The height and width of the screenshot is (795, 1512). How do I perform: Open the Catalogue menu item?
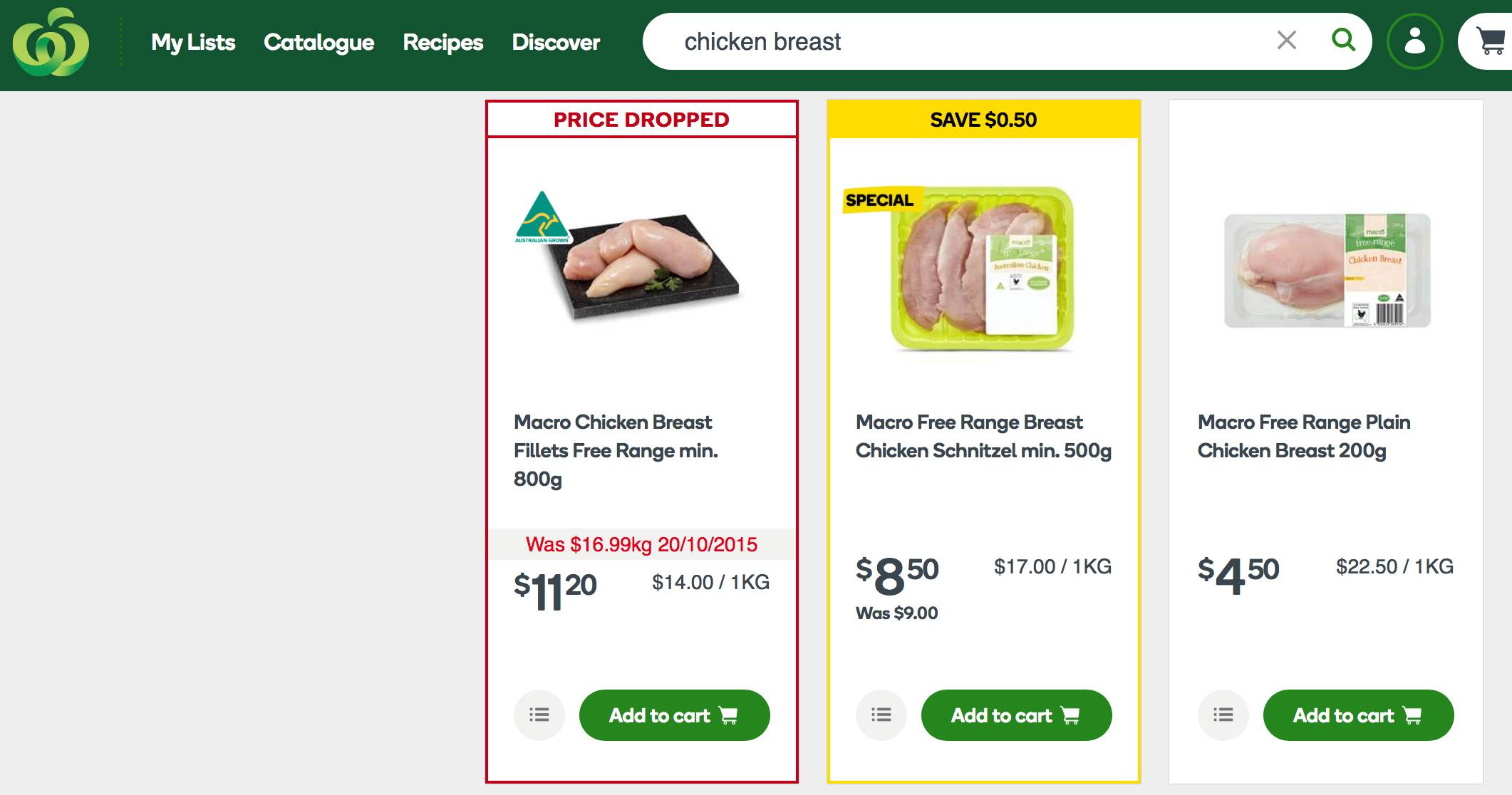[x=319, y=42]
